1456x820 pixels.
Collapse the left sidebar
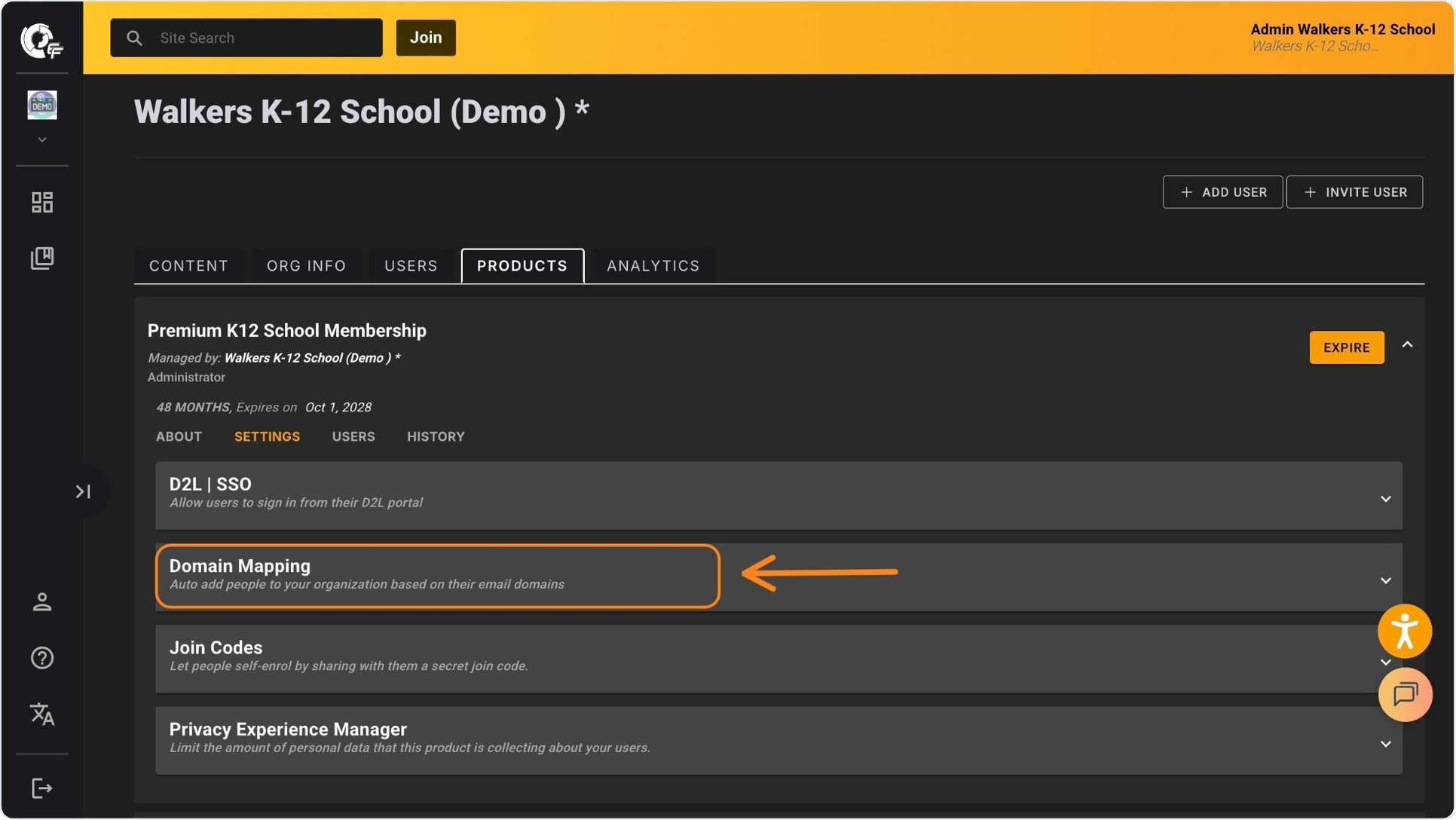[x=84, y=491]
